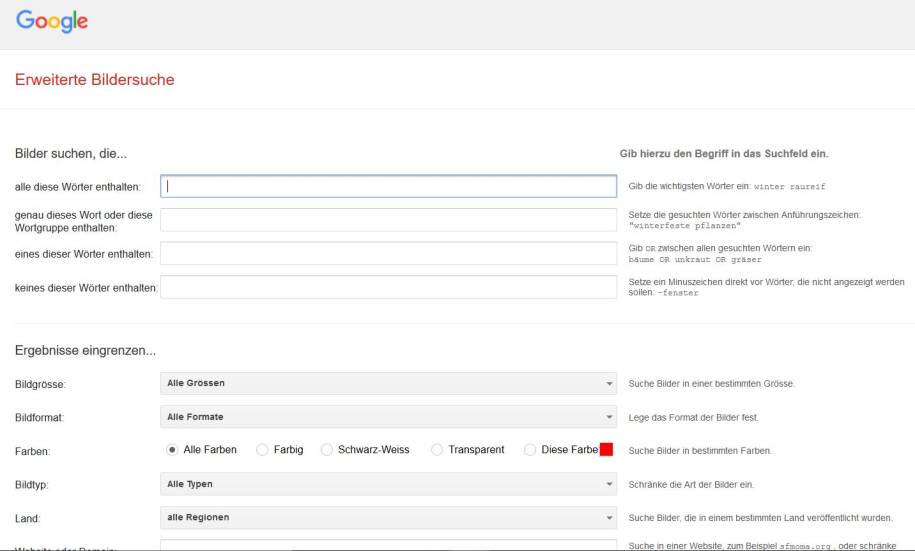Viewport: 915px width, 551px height.
Task: Enable the 'Diese Farbe' radio button
Action: 530,450
